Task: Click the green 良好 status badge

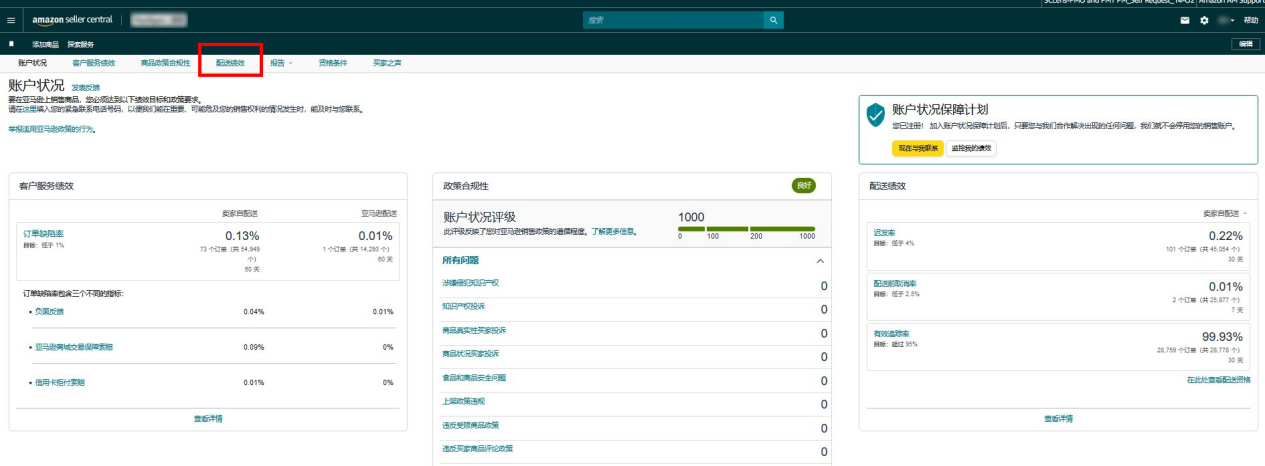Action: click(x=803, y=185)
